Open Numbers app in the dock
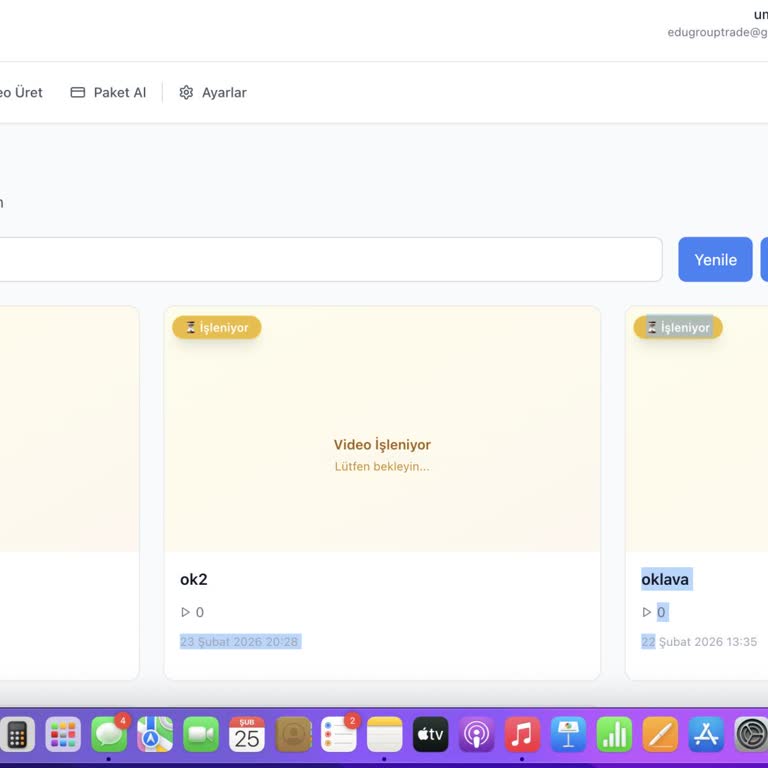The image size is (768, 768). [614, 734]
